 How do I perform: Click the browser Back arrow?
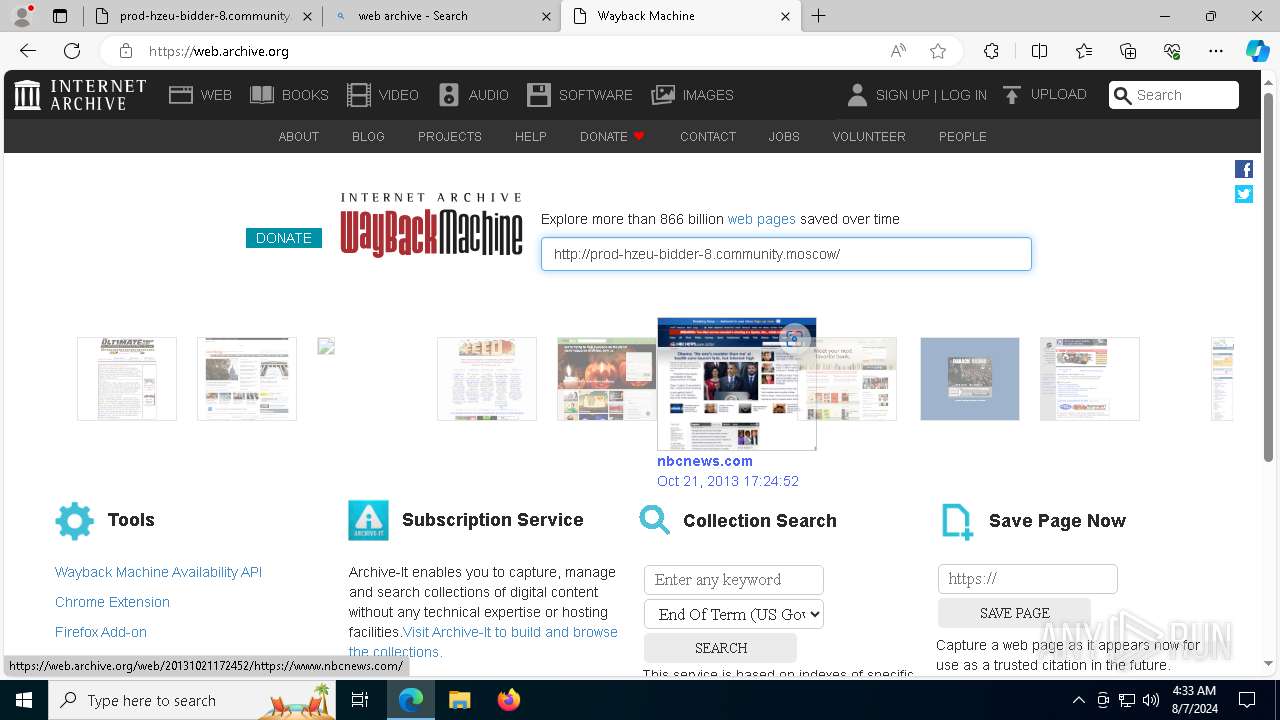click(28, 51)
